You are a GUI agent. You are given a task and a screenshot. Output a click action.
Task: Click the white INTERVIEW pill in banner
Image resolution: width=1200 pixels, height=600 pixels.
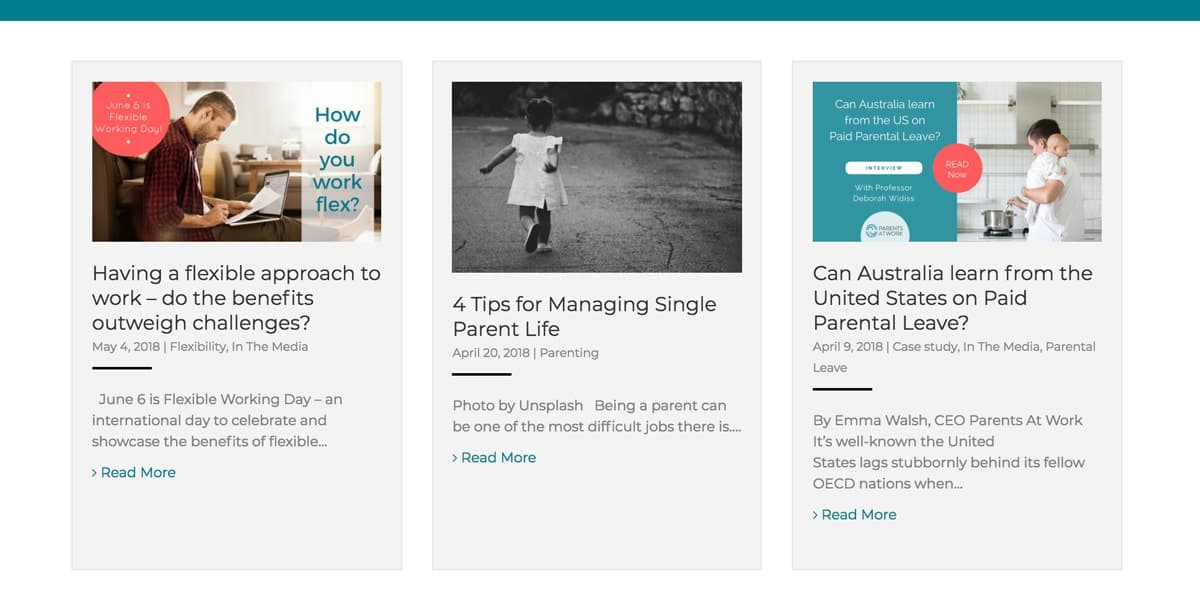(883, 168)
